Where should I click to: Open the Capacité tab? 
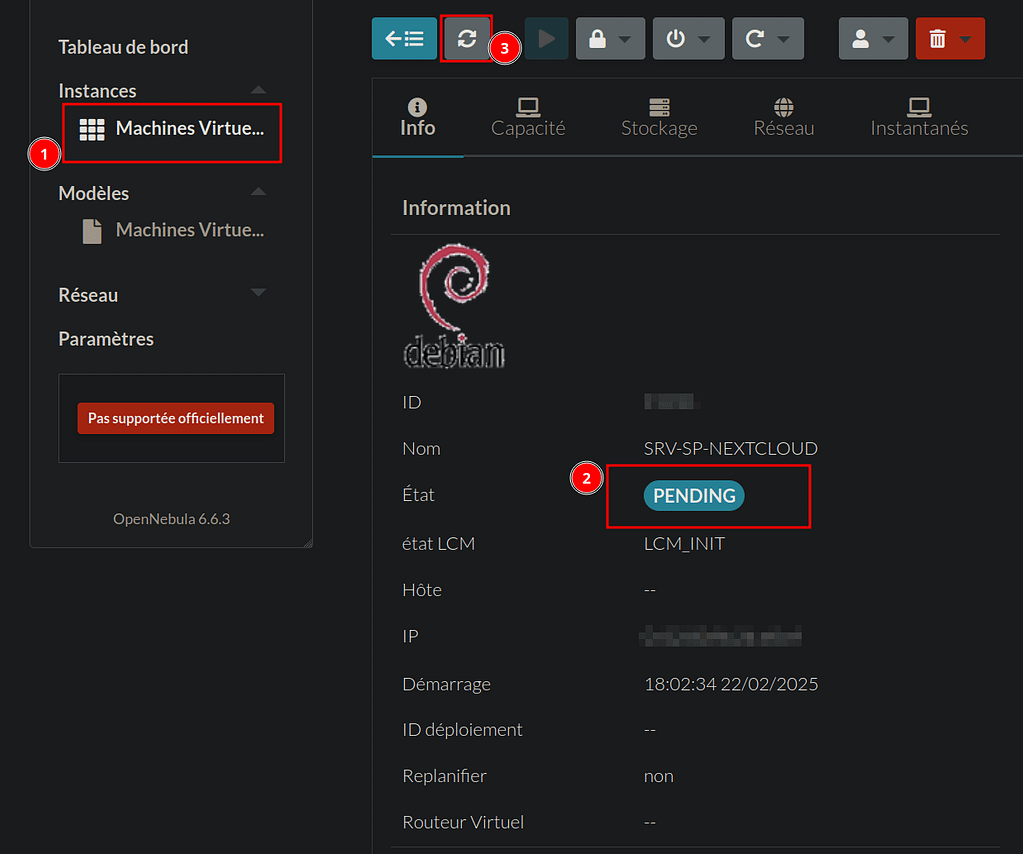(x=528, y=118)
